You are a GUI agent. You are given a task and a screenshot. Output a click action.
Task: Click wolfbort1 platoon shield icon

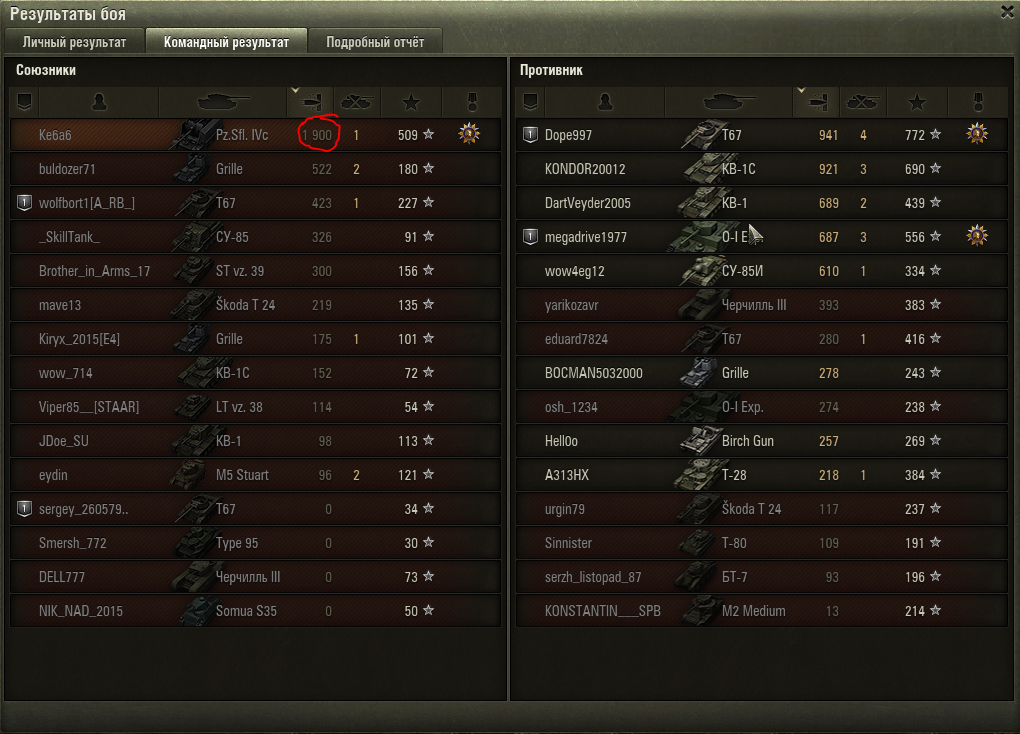[x=24, y=202]
